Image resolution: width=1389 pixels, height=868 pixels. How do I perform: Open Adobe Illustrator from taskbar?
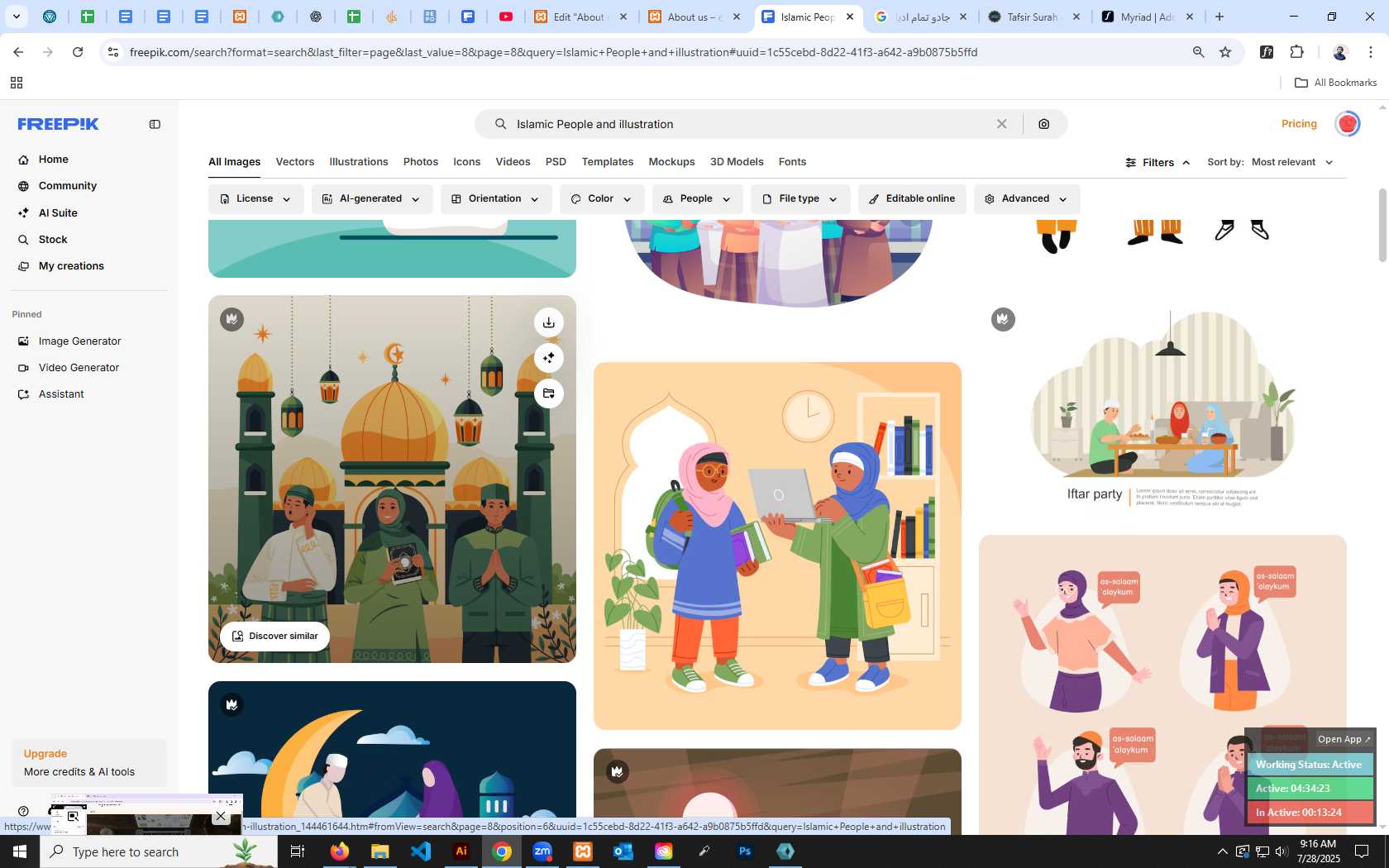461,851
